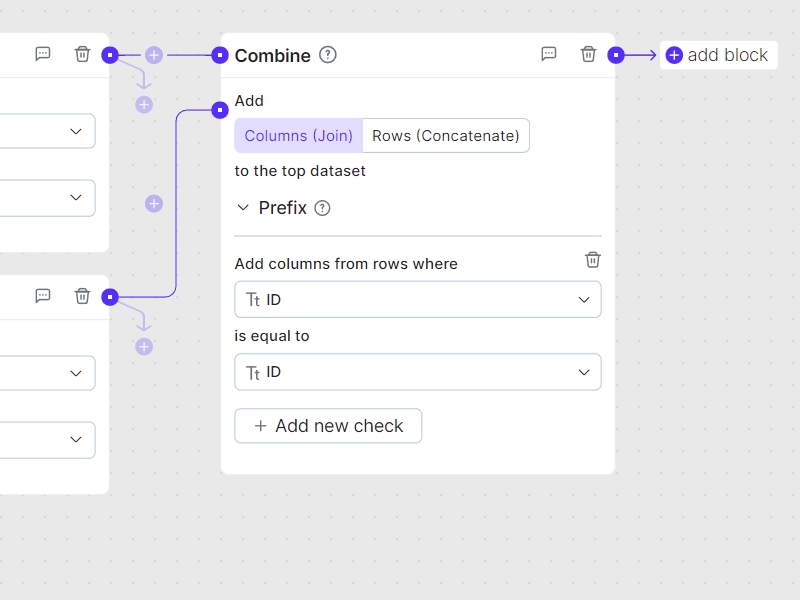
Task: Open the Combine block comment icon
Action: pos(549,54)
